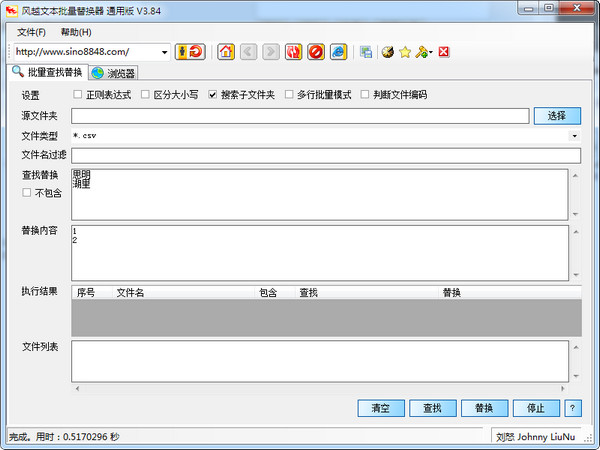Enable the 多行批量模式 checkbox

(x=289, y=94)
